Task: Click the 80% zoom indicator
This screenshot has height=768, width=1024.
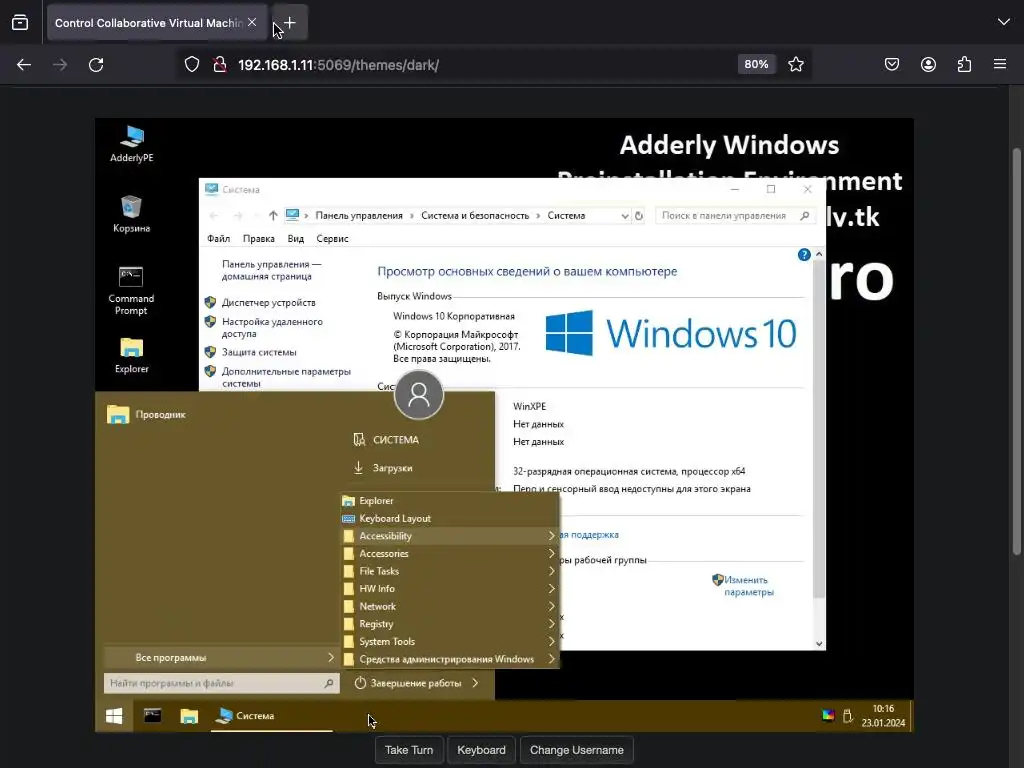Action: (x=756, y=65)
